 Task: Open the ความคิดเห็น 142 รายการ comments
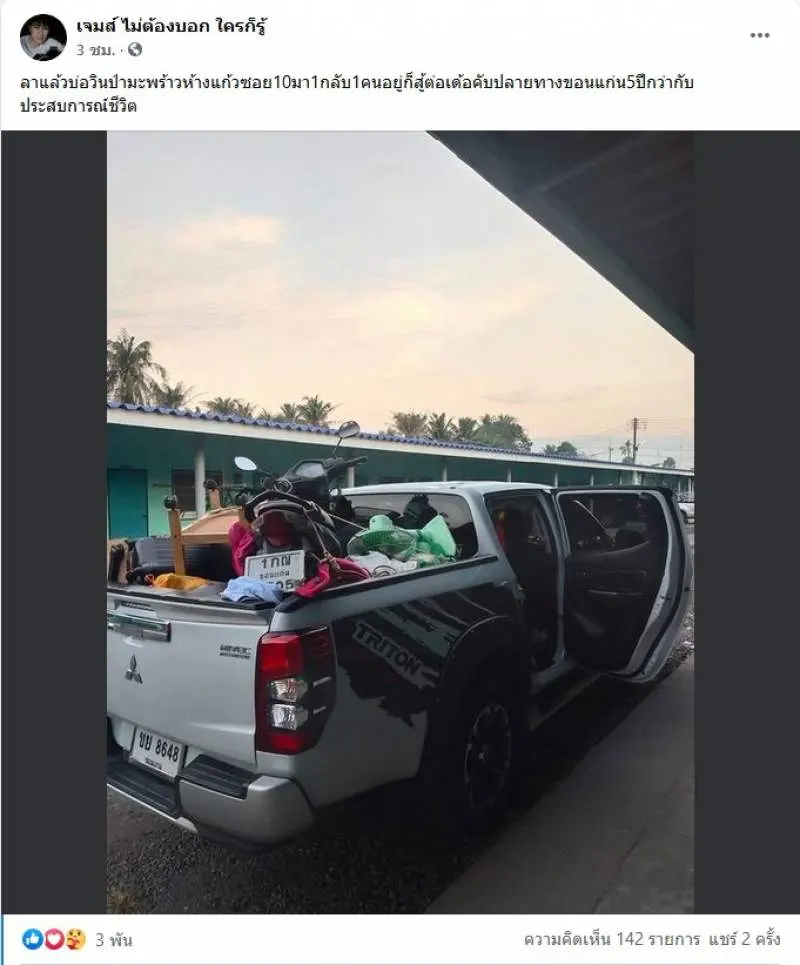pyautogui.click(x=612, y=939)
